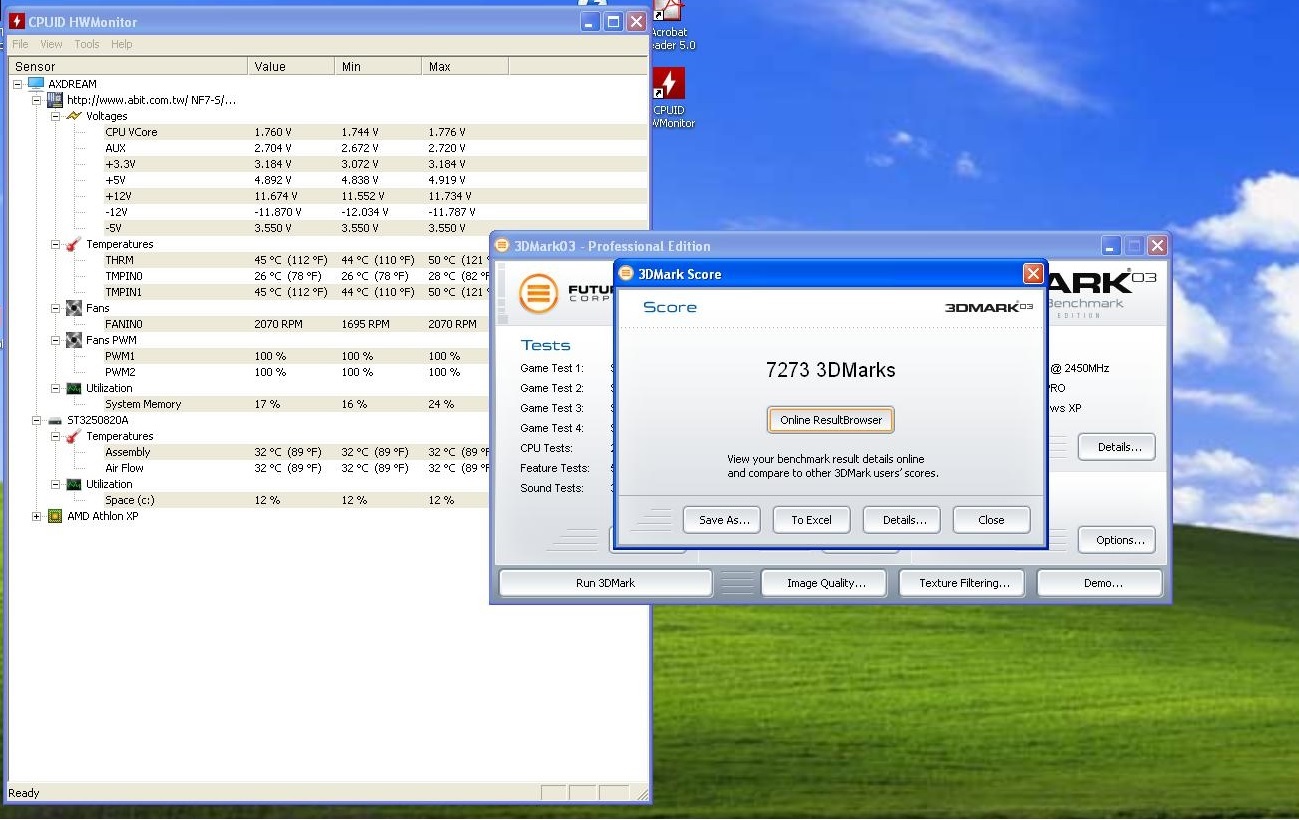Click the 3DMark03 title bar icon
The height and width of the screenshot is (820, 1299).
click(503, 246)
